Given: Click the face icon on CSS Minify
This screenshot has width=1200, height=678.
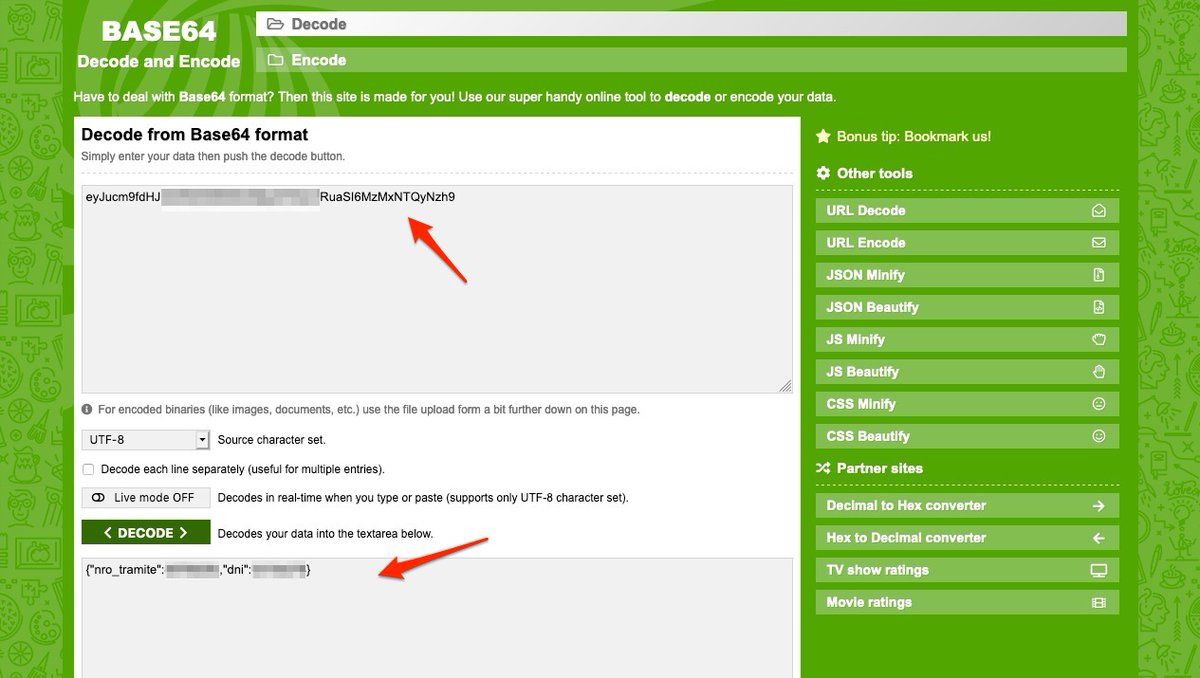Looking at the screenshot, I should tap(1099, 404).
